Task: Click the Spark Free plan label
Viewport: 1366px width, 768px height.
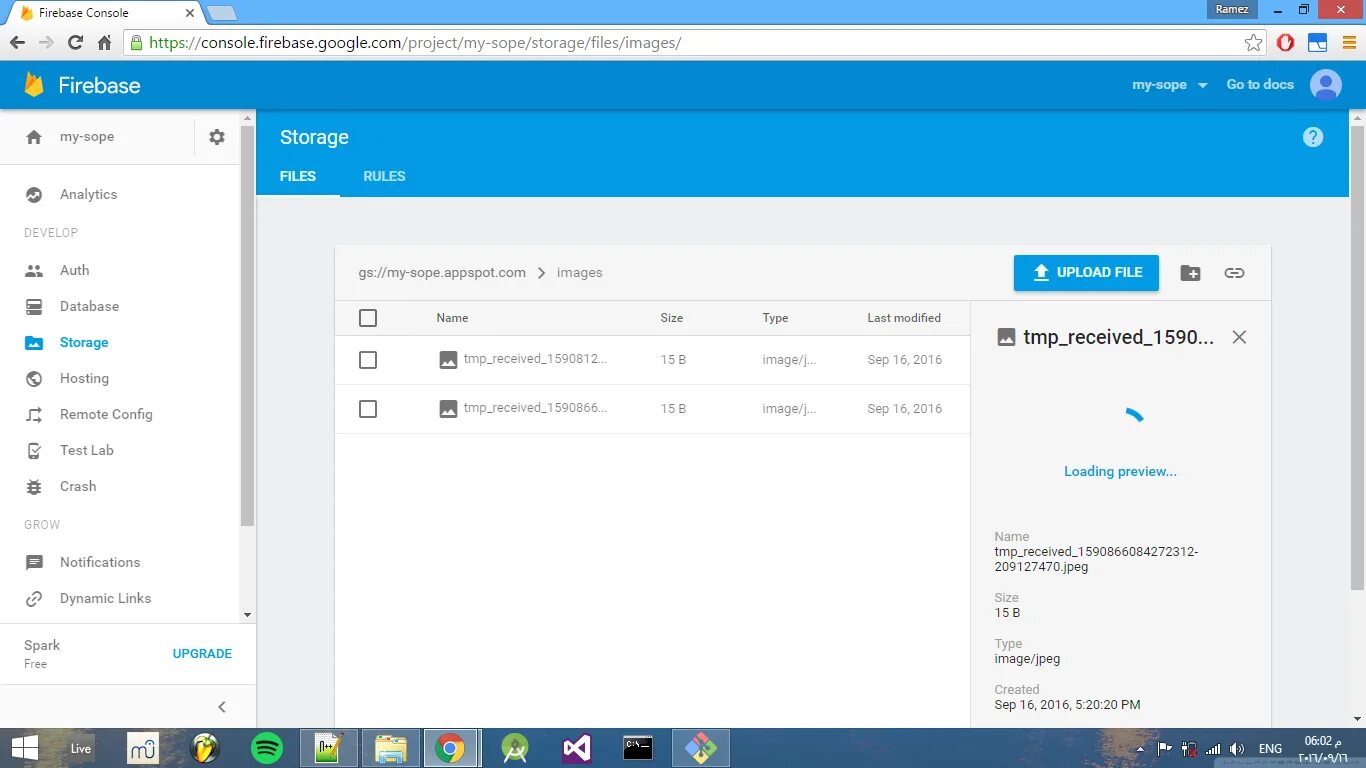Action: [x=42, y=654]
